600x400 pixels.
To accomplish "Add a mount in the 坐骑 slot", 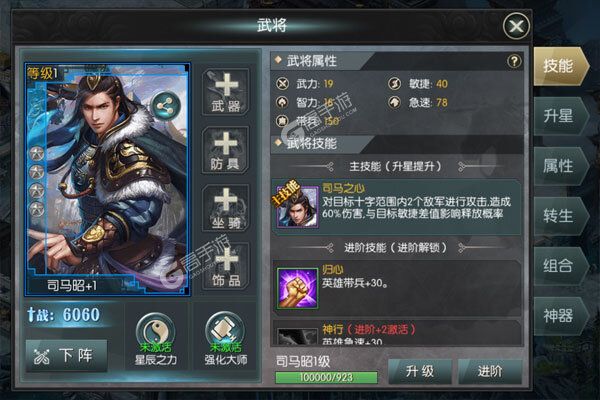I will [226, 209].
